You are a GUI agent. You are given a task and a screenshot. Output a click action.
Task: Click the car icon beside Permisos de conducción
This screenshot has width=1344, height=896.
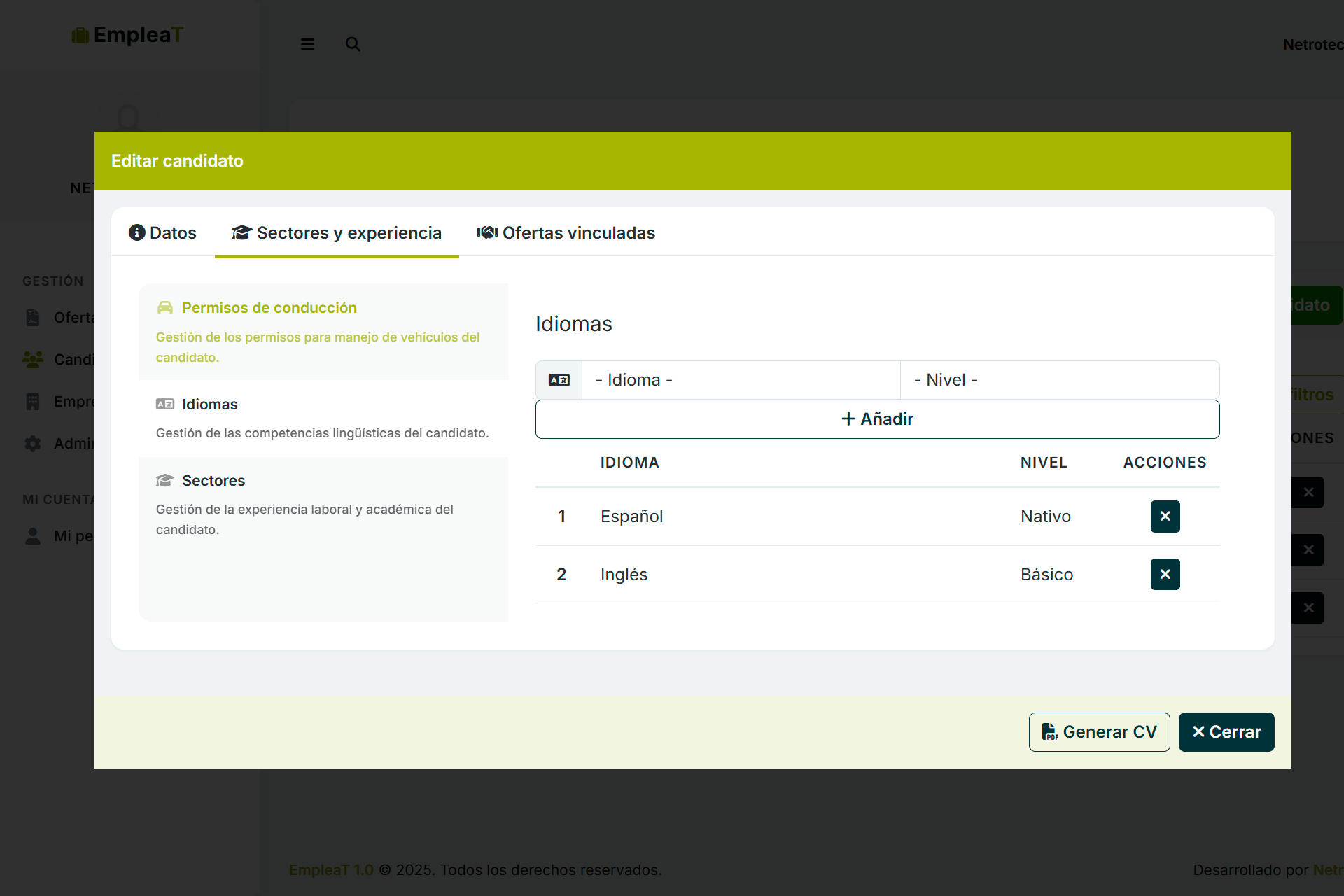click(165, 307)
